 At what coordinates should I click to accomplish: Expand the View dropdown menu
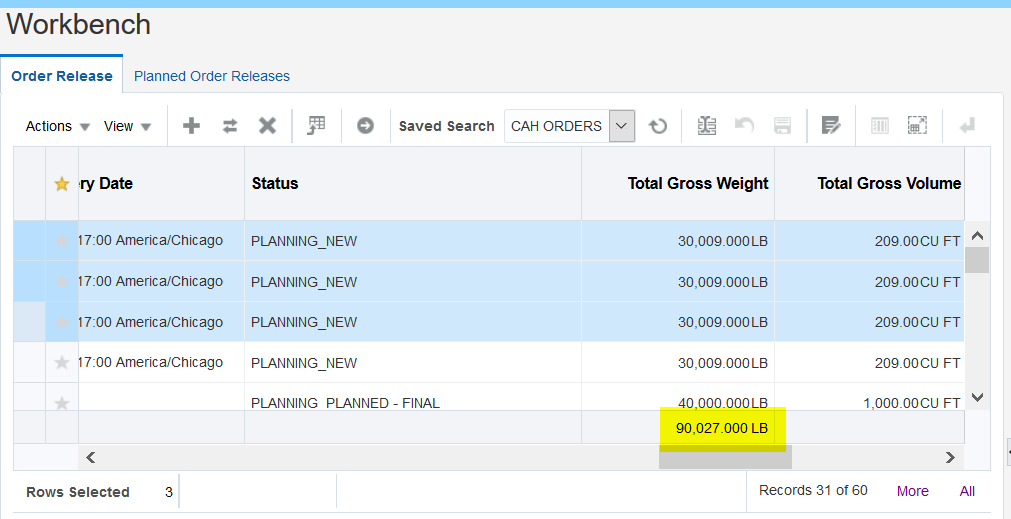coord(128,126)
